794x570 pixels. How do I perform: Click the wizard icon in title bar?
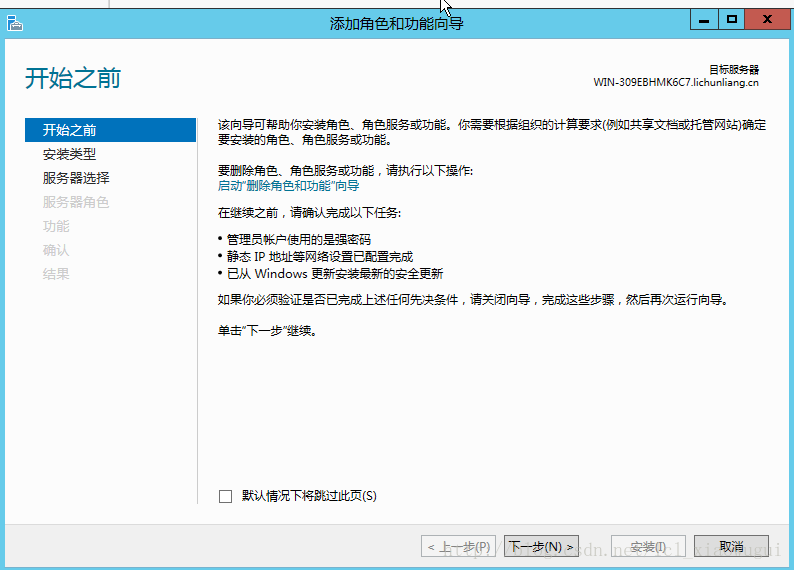point(15,23)
